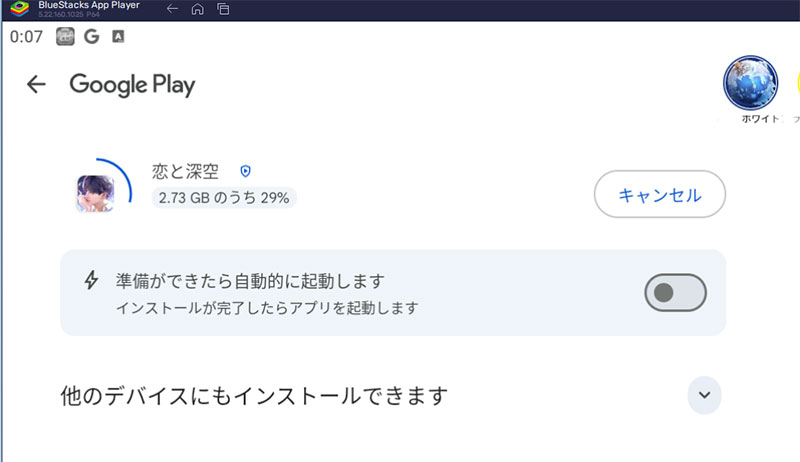Click the 準備ができたら自動的に起動します text

[249, 281]
